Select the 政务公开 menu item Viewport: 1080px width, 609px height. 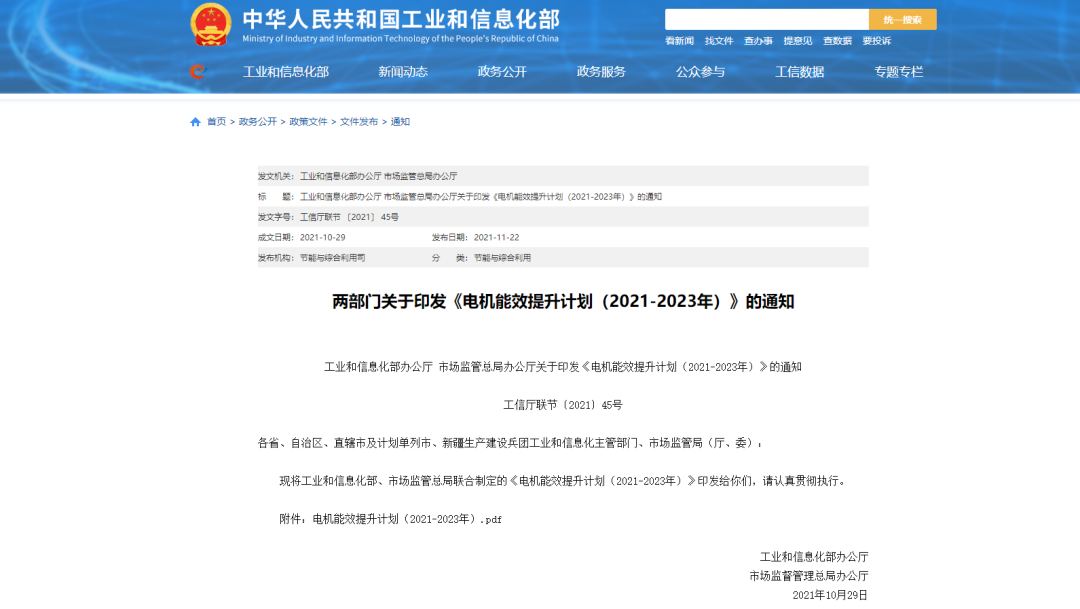501,71
